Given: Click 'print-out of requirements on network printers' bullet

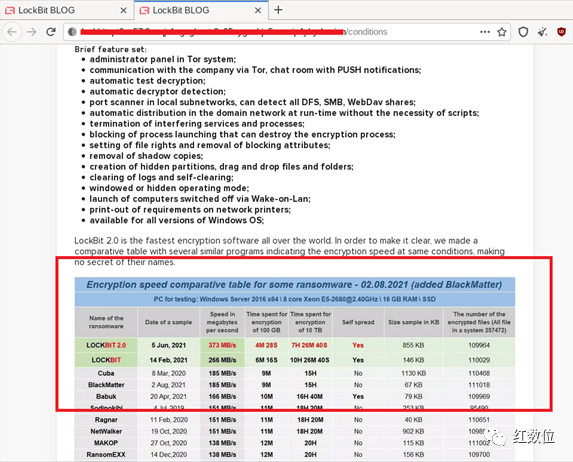Looking at the screenshot, I should click(190, 209).
